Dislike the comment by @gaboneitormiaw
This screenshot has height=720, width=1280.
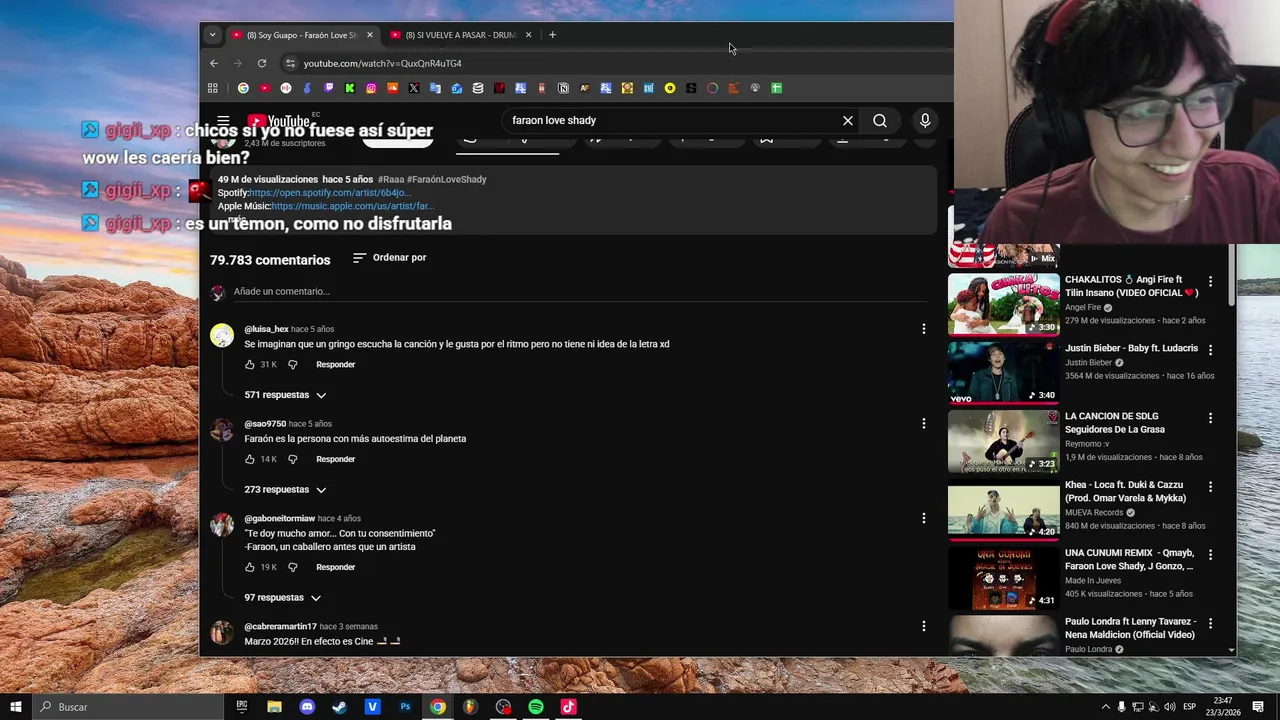point(292,567)
